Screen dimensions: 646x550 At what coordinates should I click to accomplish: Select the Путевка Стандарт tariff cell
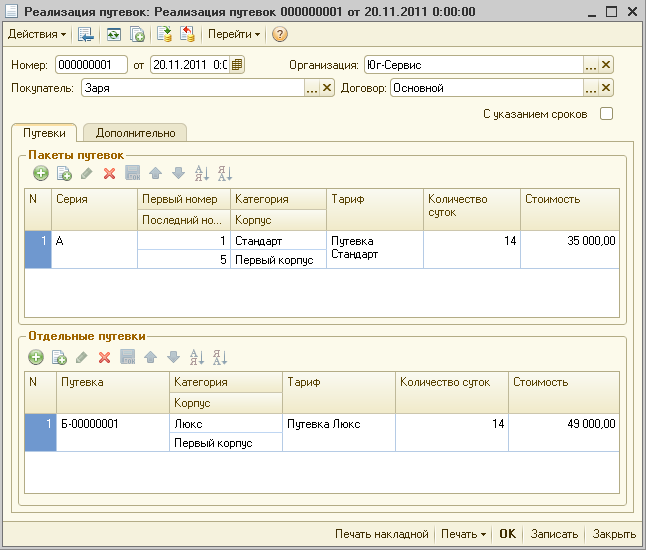[375, 250]
